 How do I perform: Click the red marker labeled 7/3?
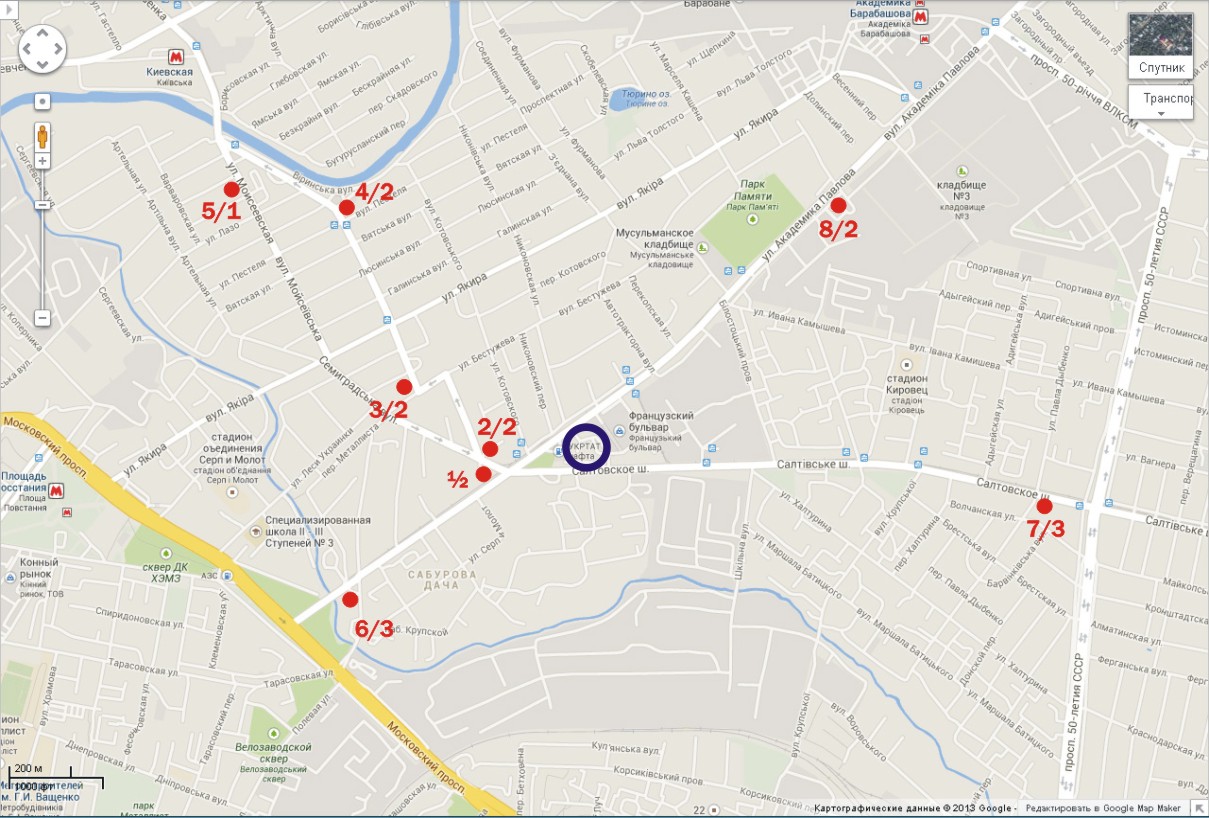1045,506
